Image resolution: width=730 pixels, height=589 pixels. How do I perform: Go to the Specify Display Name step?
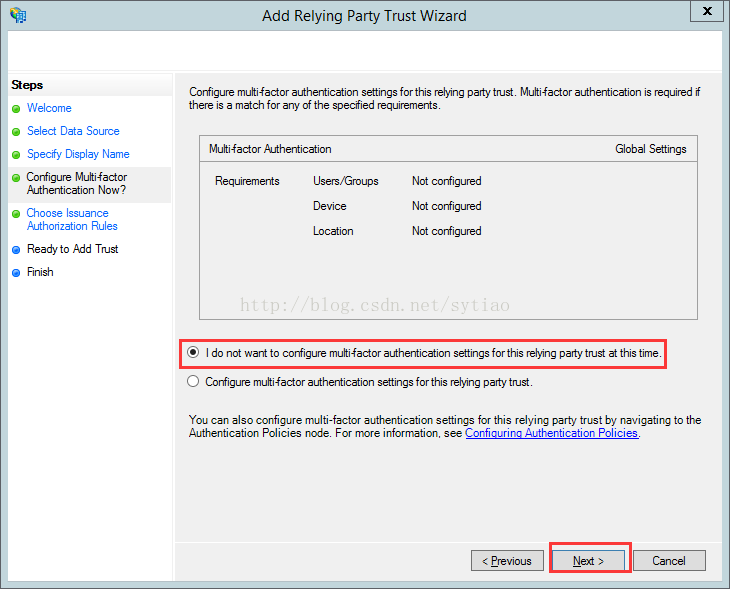[78, 154]
